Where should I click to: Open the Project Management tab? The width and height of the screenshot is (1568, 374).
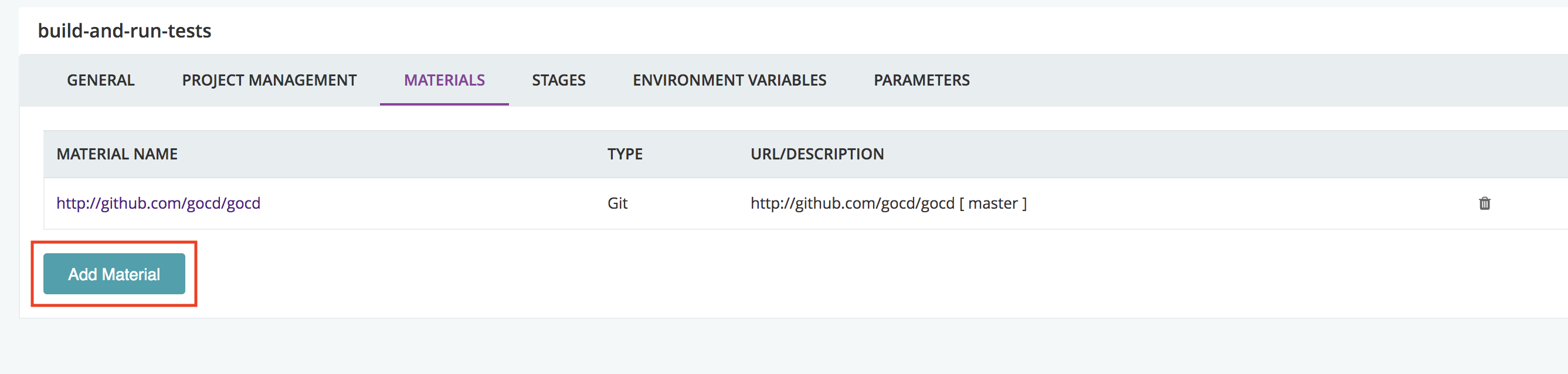pyautogui.click(x=269, y=80)
